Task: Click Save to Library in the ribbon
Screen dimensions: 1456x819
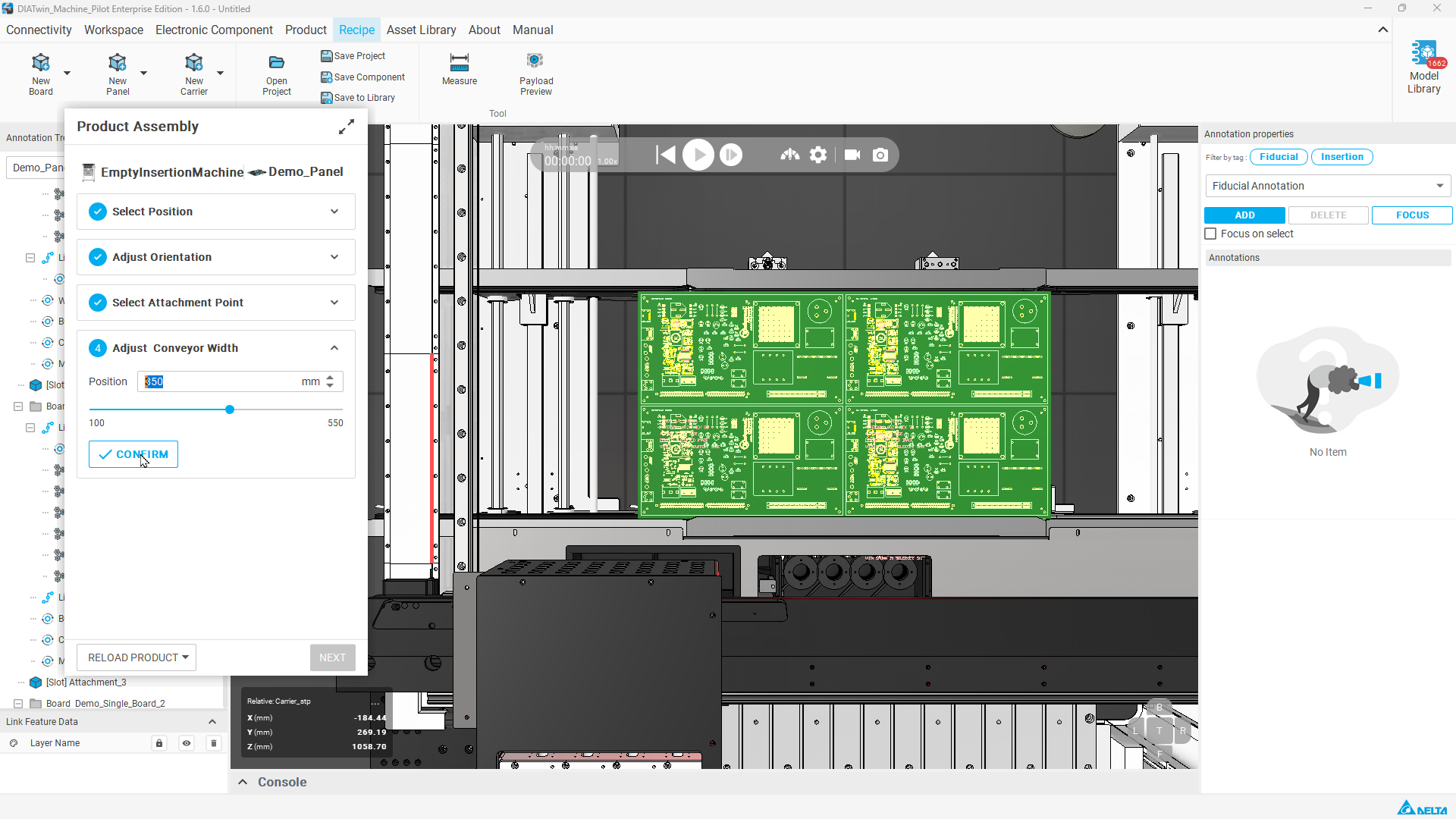Action: point(358,98)
